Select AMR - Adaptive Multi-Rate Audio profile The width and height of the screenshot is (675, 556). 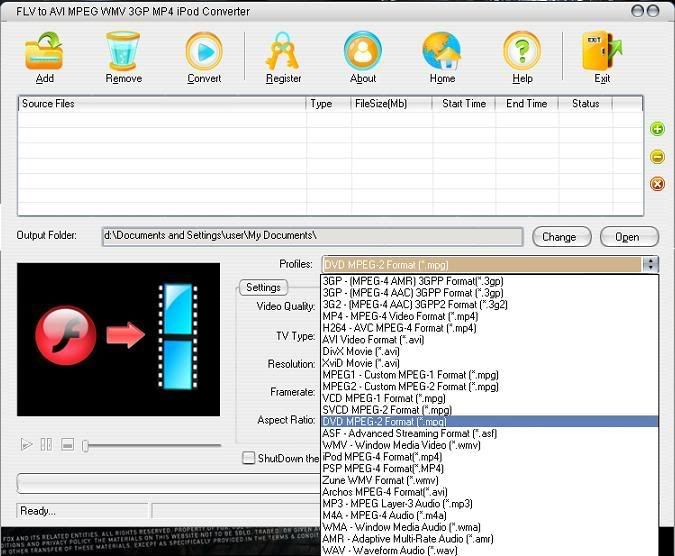point(489,539)
